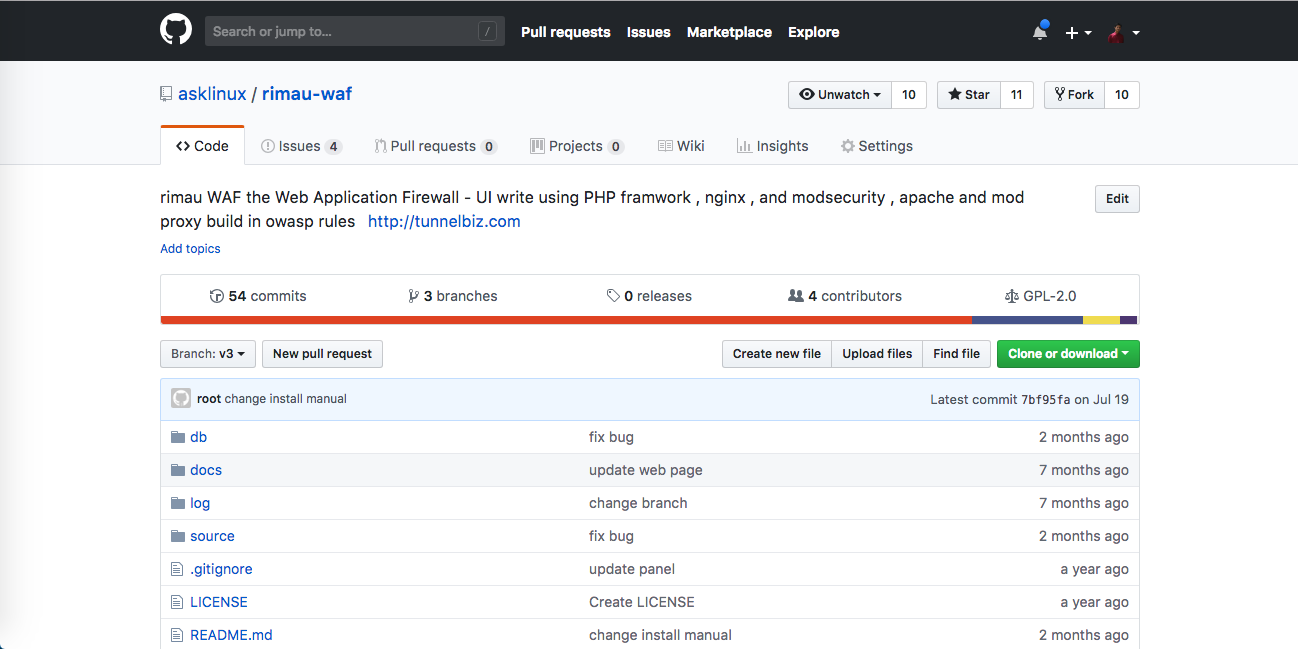Open the latest commit 7bf95fa hash
Viewport: 1298px width, 649px height.
[x=1046, y=399]
